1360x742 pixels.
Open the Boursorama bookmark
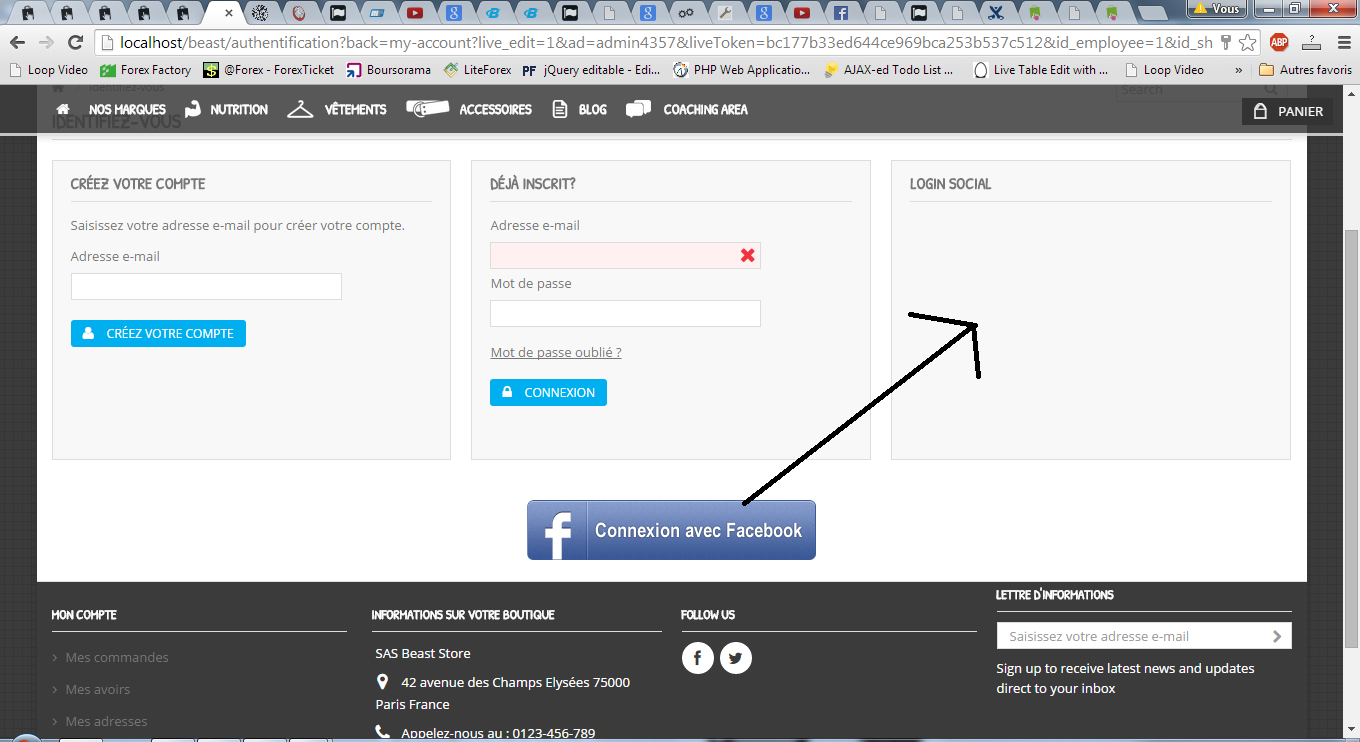pyautogui.click(x=389, y=70)
